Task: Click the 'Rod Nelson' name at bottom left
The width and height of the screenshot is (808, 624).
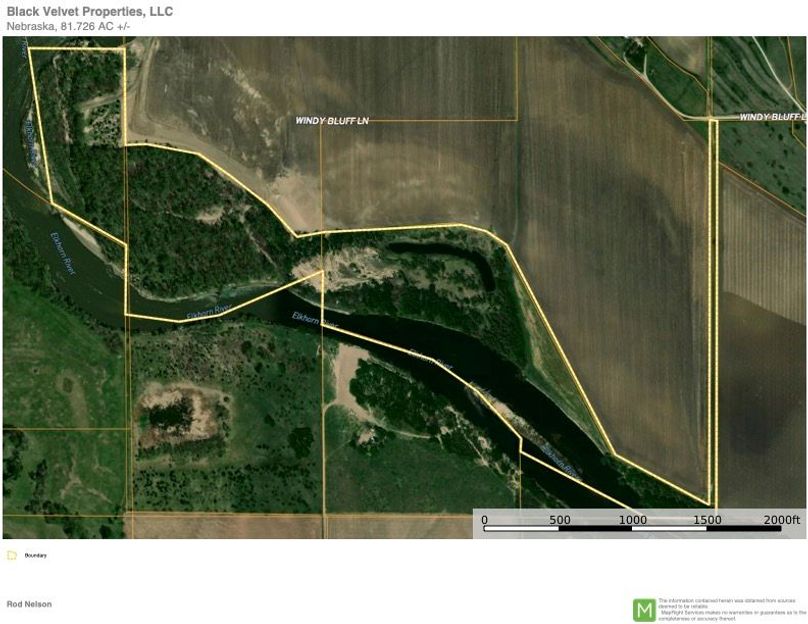Action: [x=29, y=604]
